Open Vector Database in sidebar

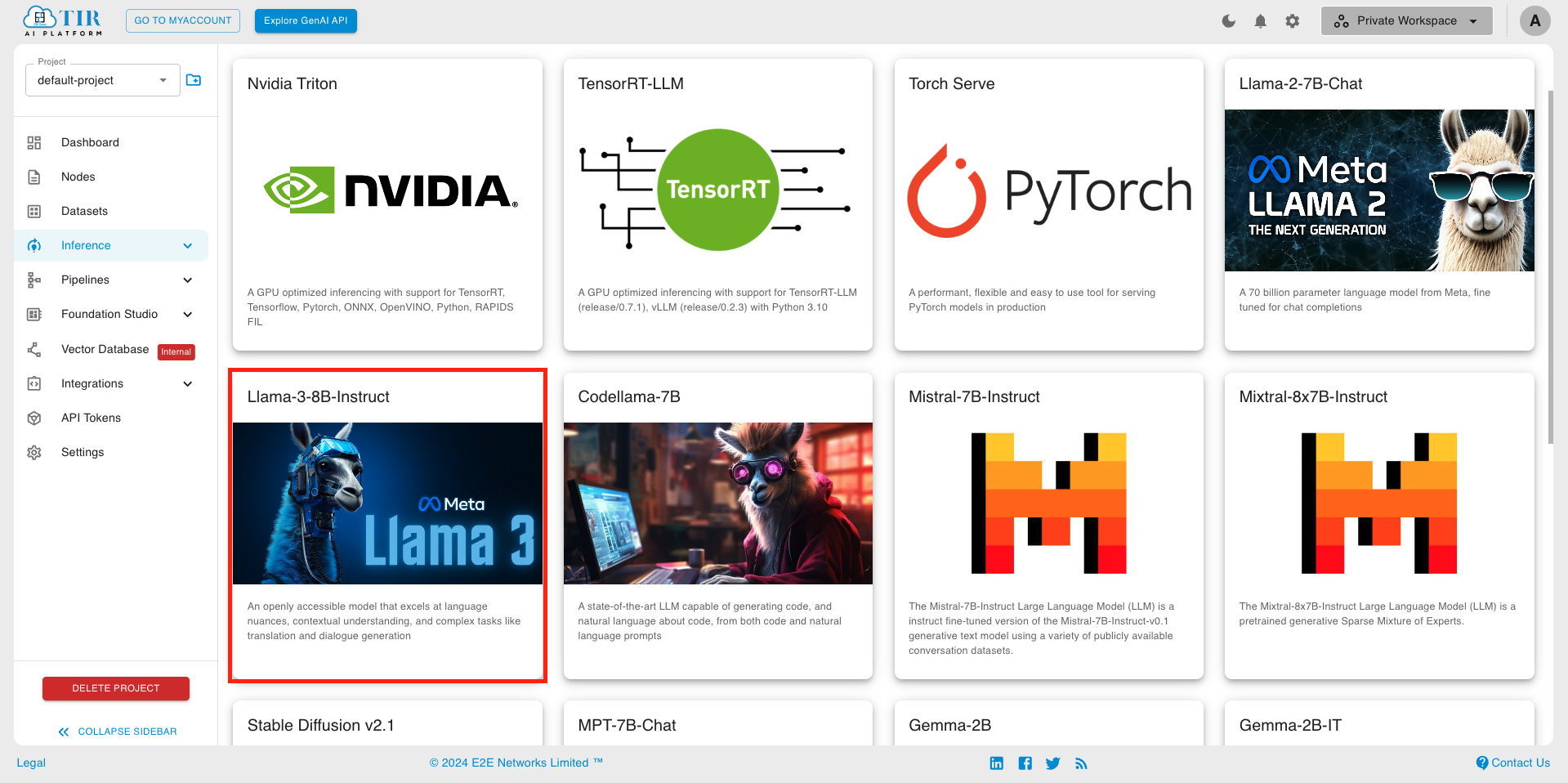coord(105,349)
